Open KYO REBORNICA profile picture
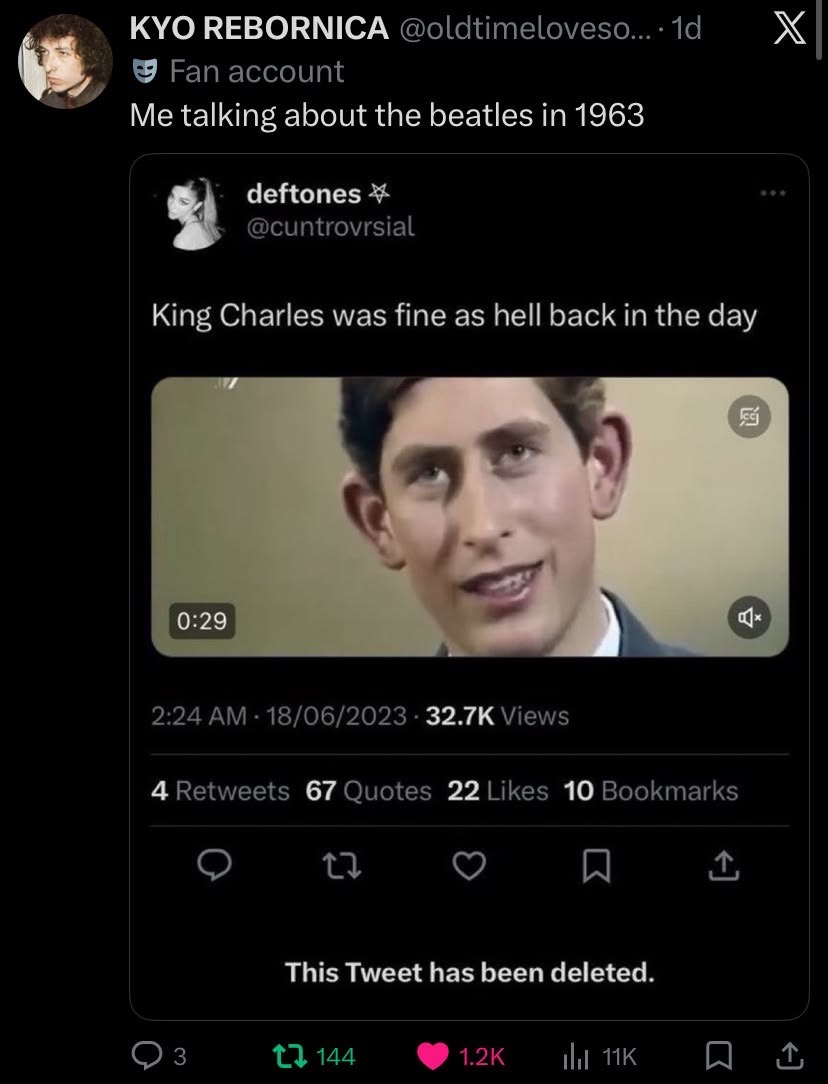This screenshot has height=1084, width=828. [x=65, y=62]
